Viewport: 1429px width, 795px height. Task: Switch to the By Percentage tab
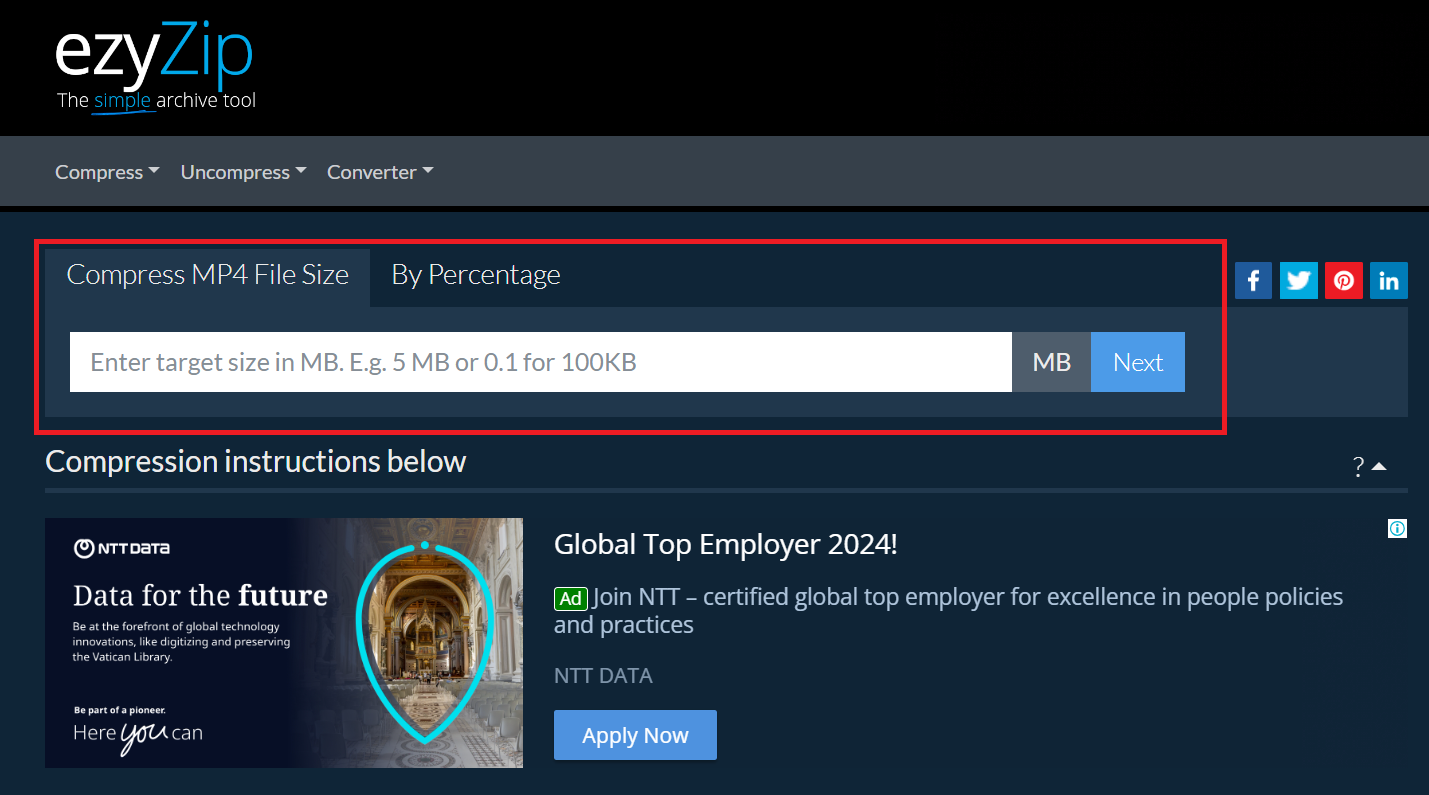pos(475,274)
